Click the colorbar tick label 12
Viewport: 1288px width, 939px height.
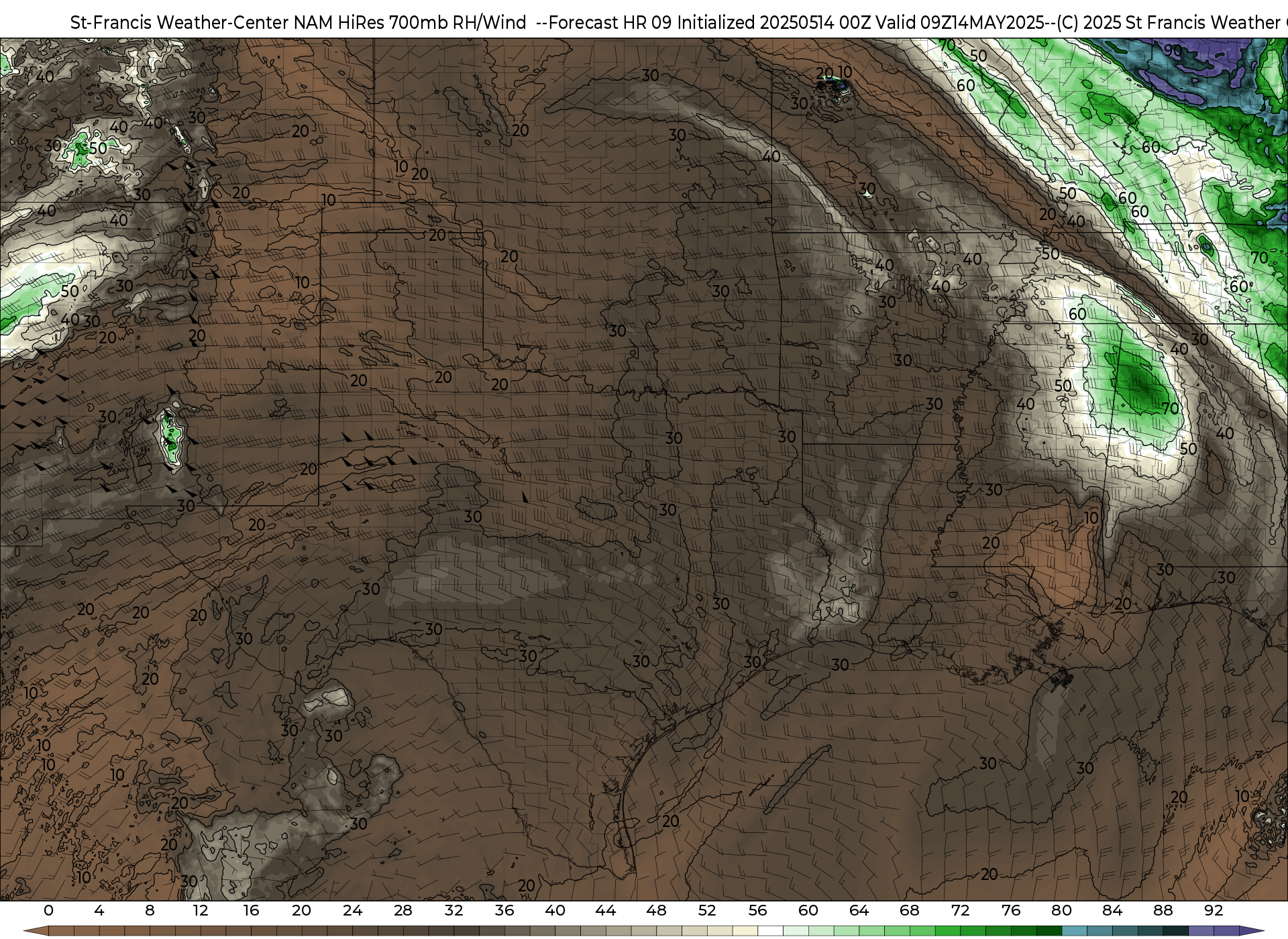click(200, 911)
